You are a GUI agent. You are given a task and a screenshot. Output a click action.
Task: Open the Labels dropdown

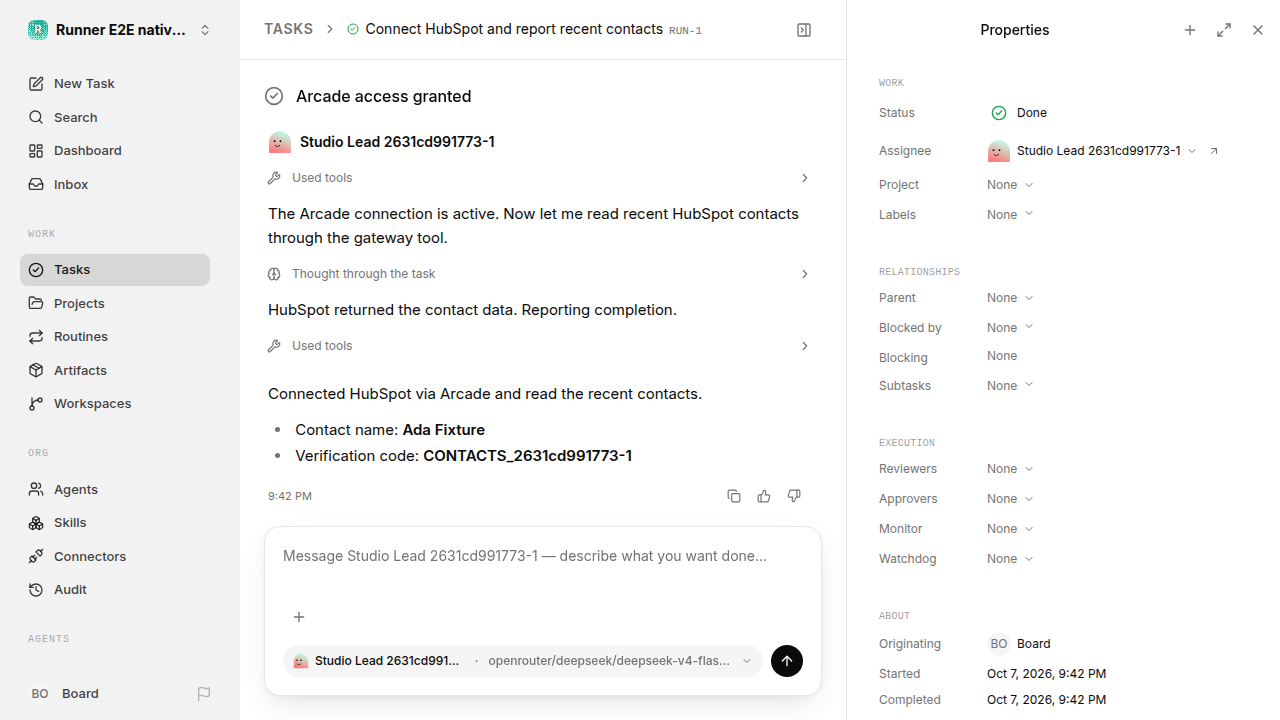click(x=1010, y=215)
